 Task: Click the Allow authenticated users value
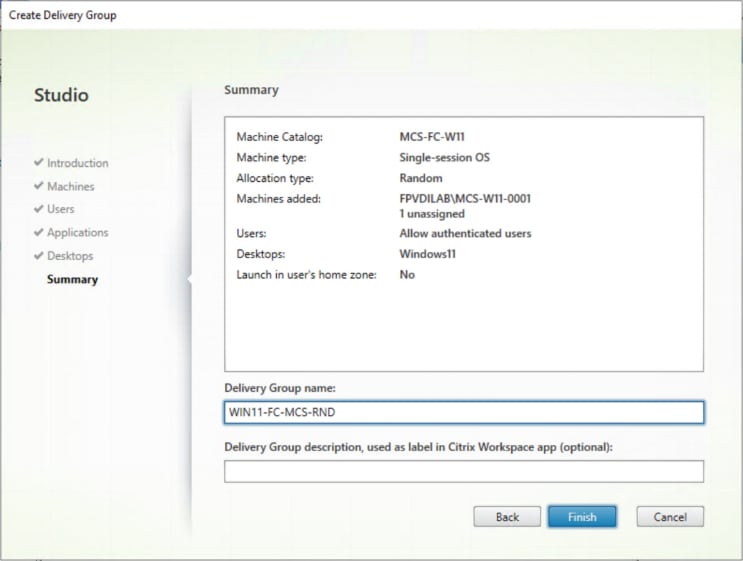[465, 234]
